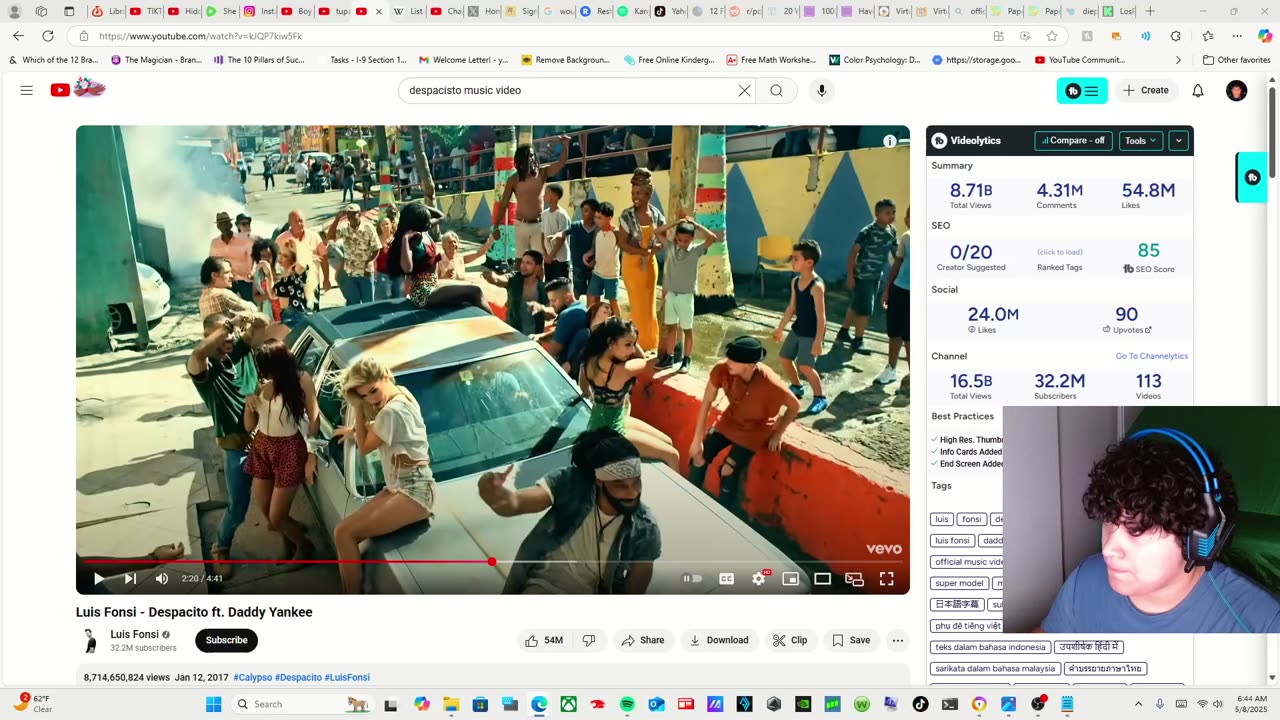The image size is (1280, 720).
Task: Click the #LuisFonsi hashtag
Action: point(347,677)
